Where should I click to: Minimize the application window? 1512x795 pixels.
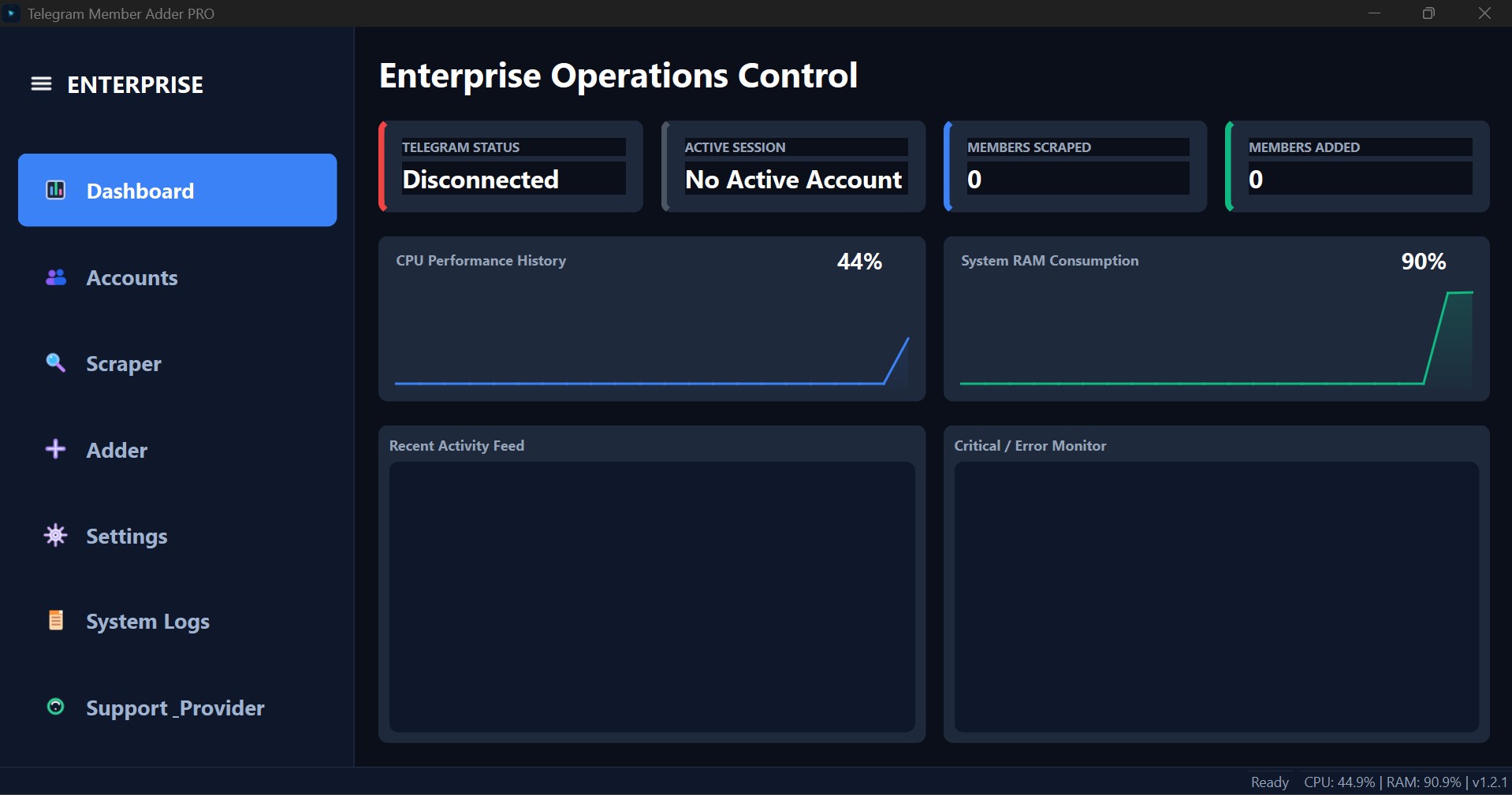point(1374,13)
